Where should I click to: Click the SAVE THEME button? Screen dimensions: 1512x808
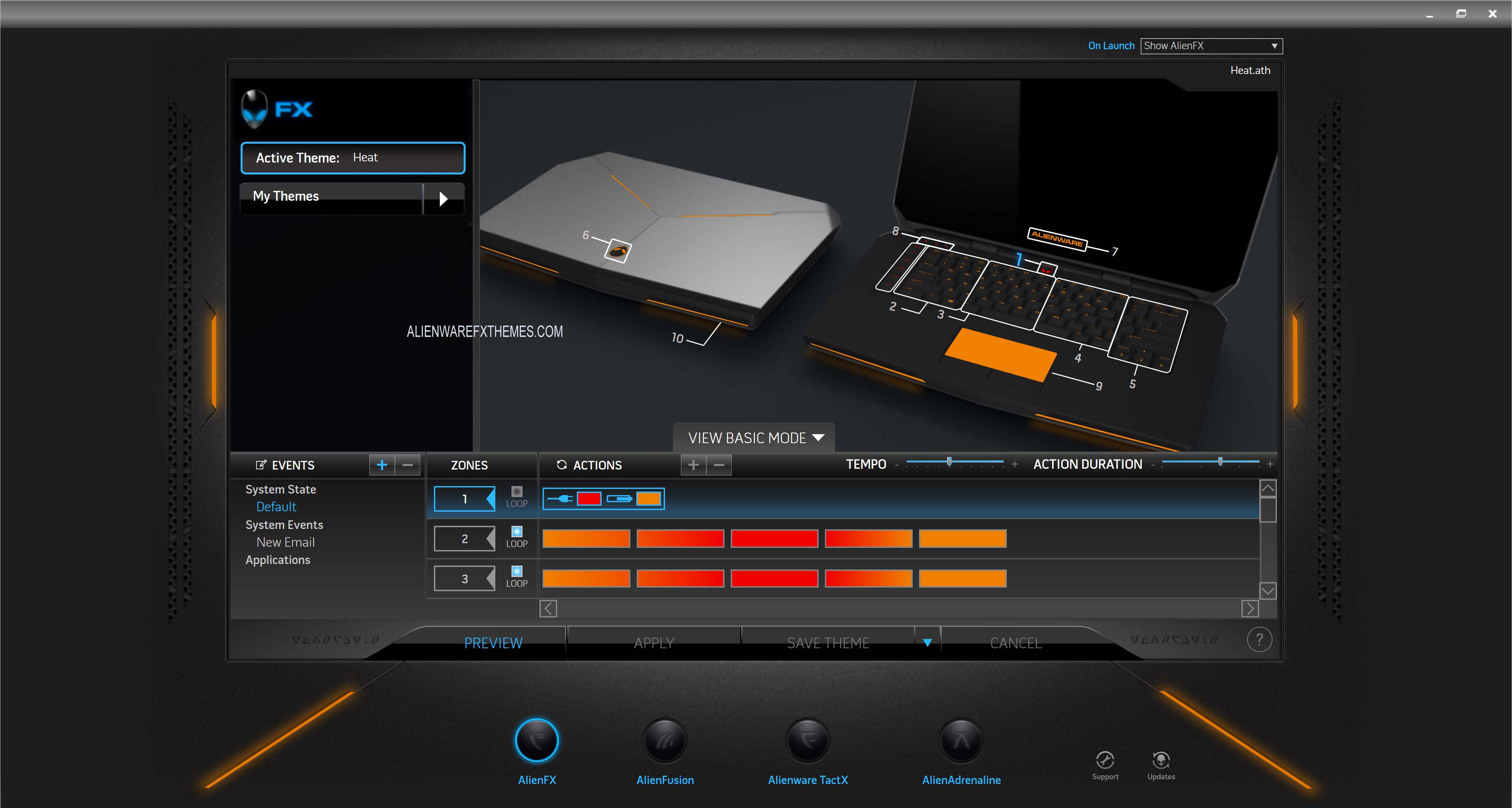[x=828, y=643]
